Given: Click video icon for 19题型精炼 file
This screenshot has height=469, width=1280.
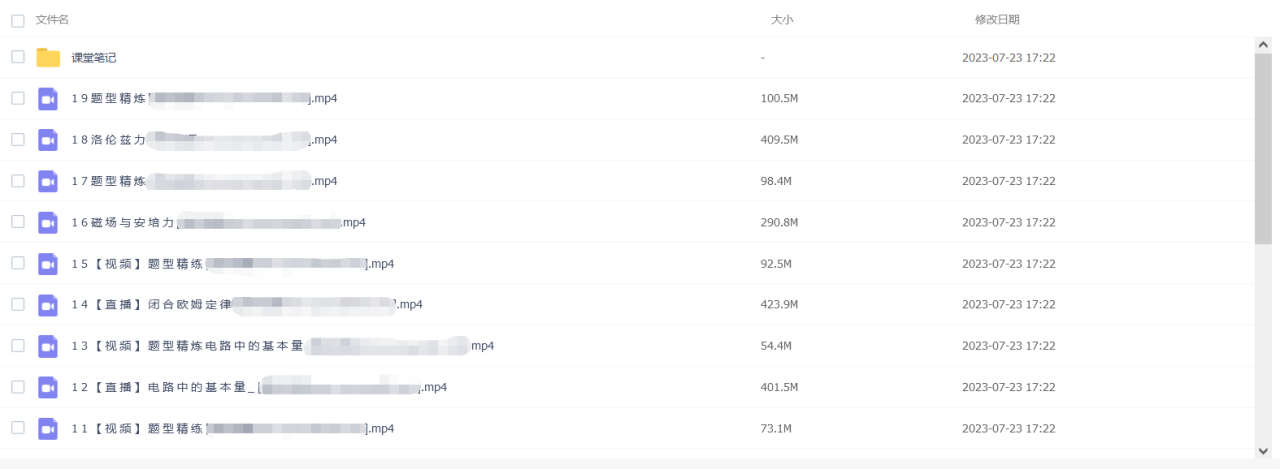Looking at the screenshot, I should tap(48, 98).
